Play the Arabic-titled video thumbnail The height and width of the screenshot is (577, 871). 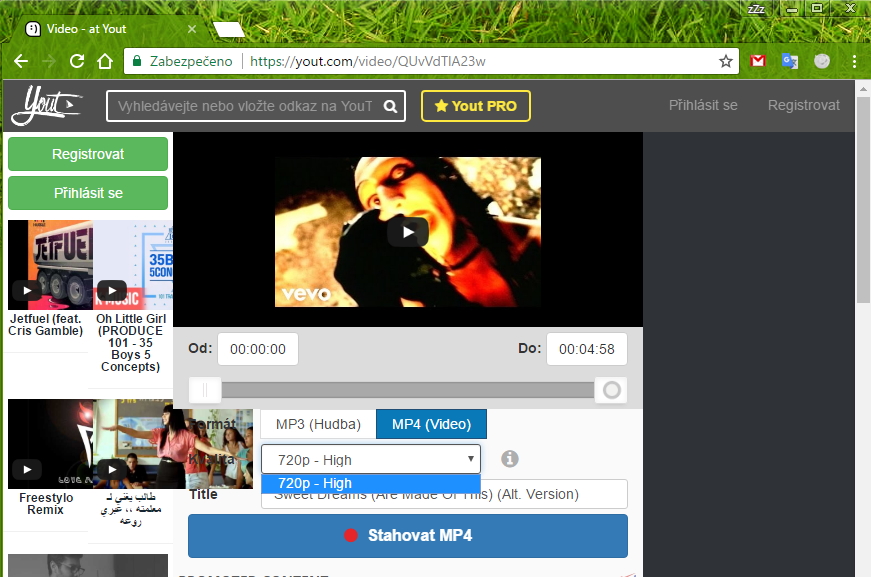tap(112, 469)
